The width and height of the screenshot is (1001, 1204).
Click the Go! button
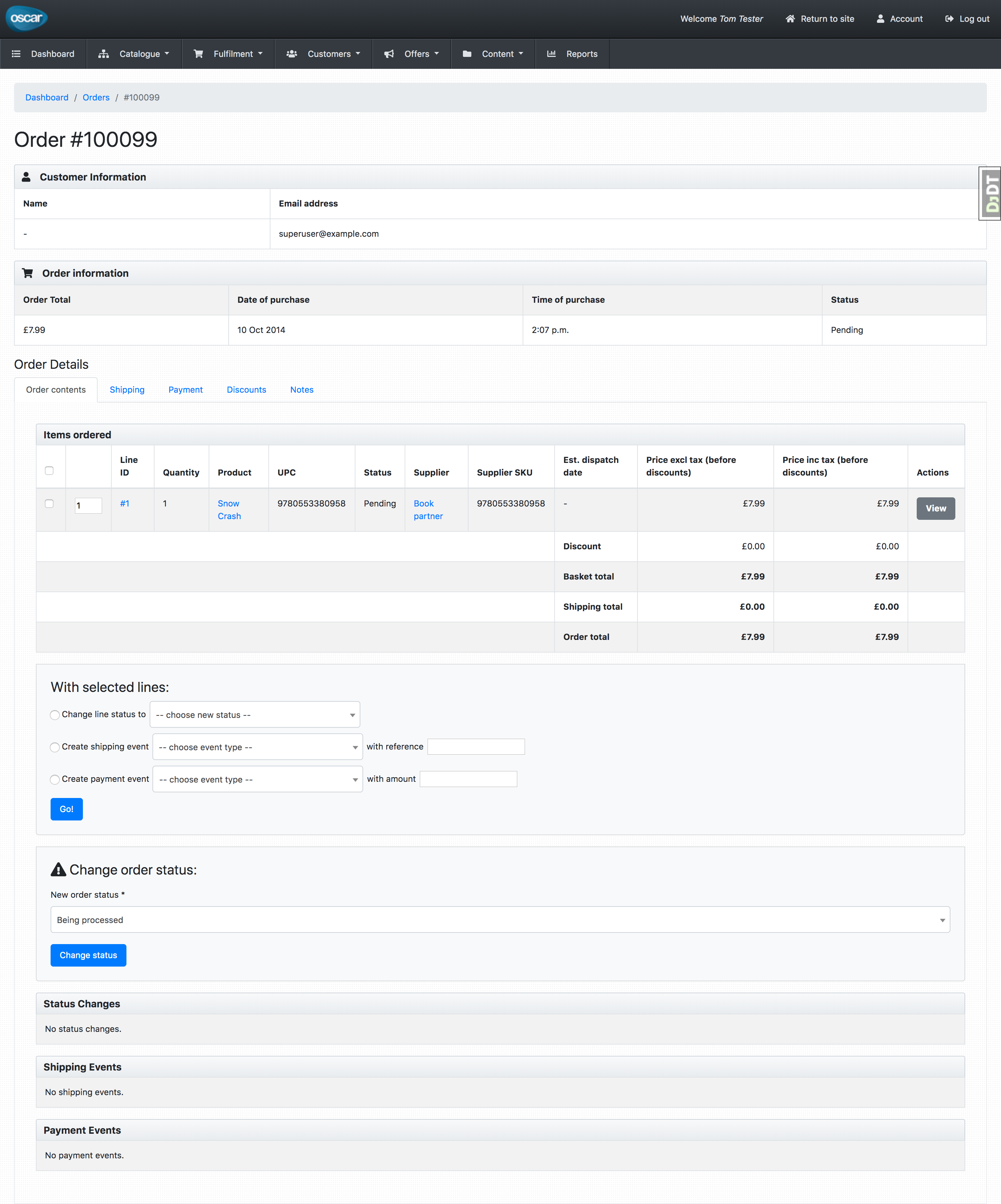(66, 809)
